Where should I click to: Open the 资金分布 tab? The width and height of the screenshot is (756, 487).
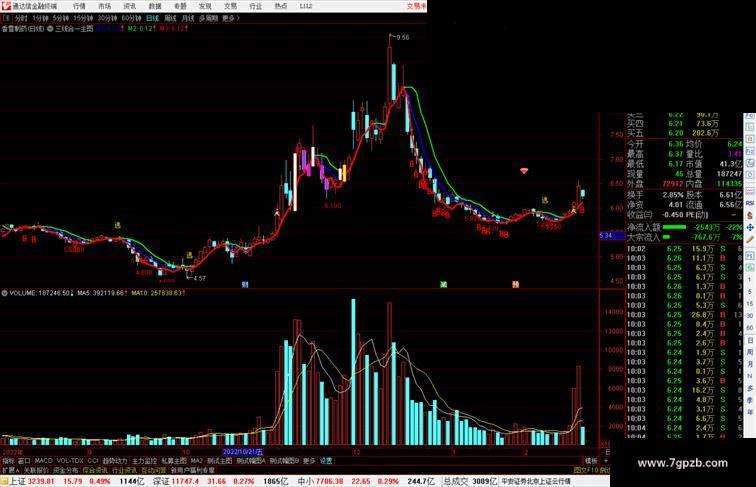[x=66, y=470]
